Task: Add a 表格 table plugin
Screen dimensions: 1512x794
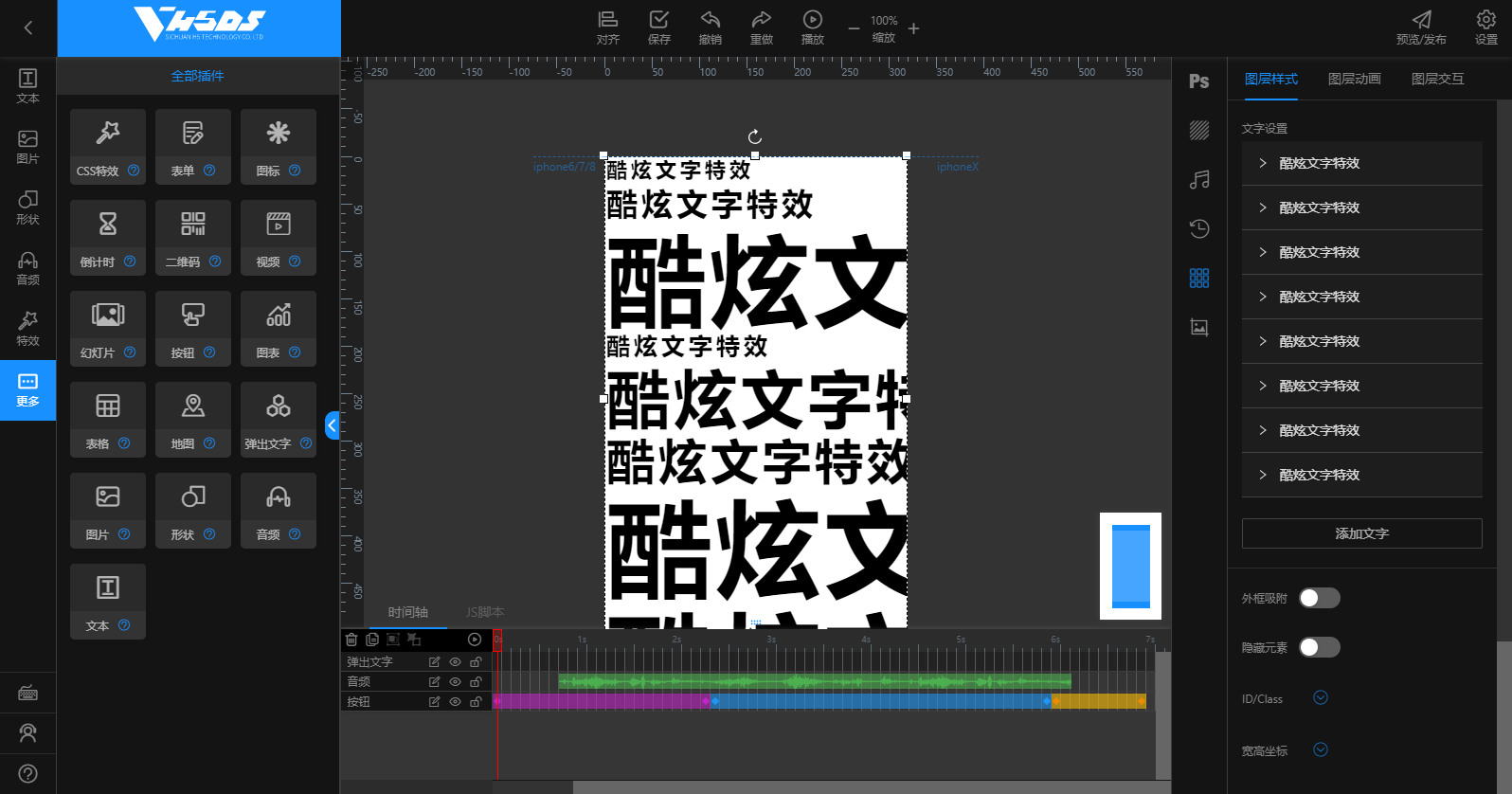Action: (108, 419)
